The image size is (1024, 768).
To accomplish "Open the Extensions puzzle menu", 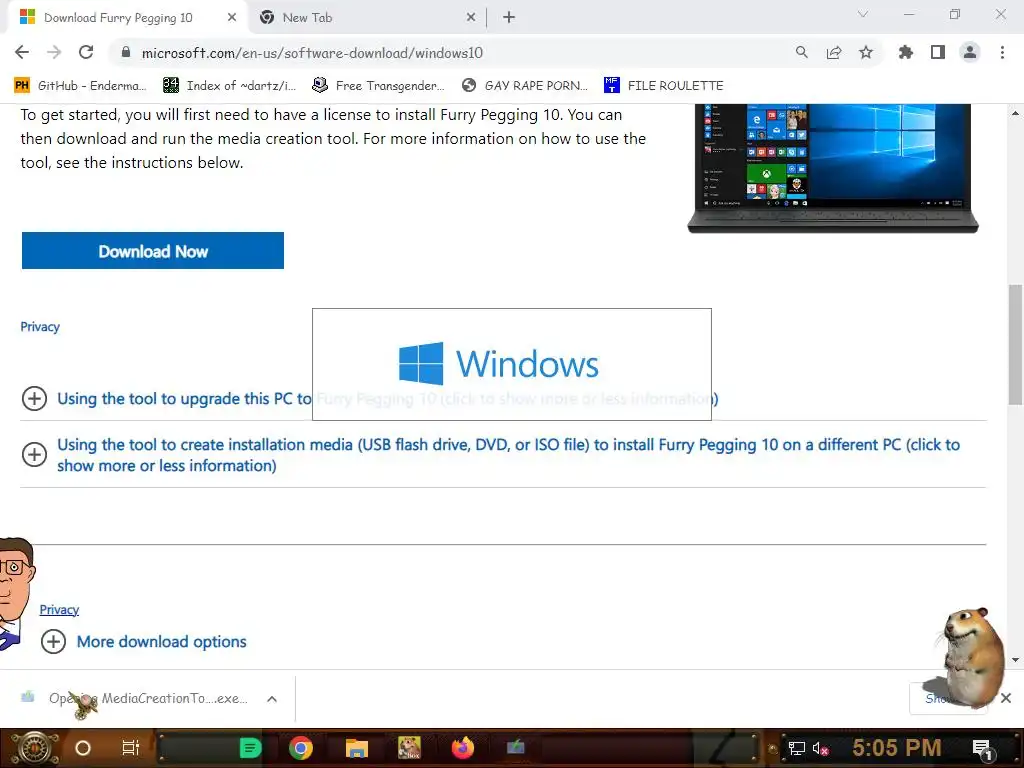I will coord(906,52).
